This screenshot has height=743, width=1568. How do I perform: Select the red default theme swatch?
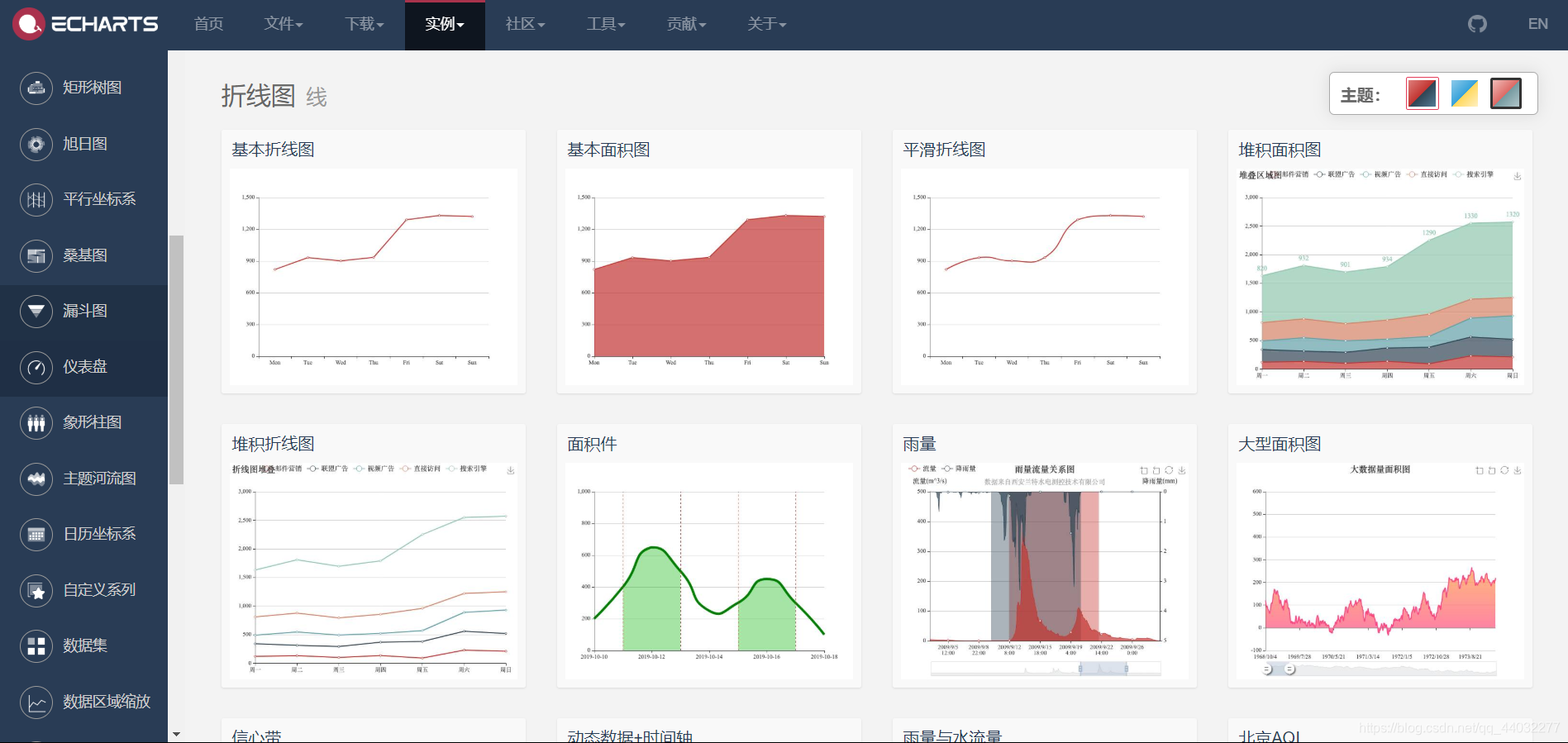coord(1422,93)
